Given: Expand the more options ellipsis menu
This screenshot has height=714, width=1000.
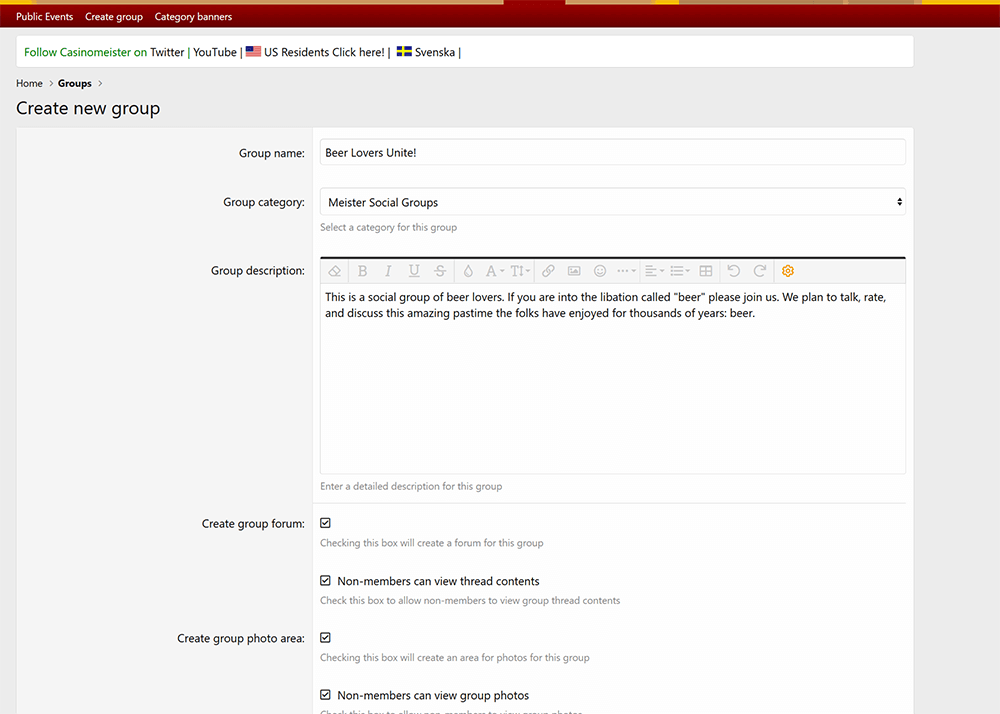Looking at the screenshot, I should pos(626,271).
